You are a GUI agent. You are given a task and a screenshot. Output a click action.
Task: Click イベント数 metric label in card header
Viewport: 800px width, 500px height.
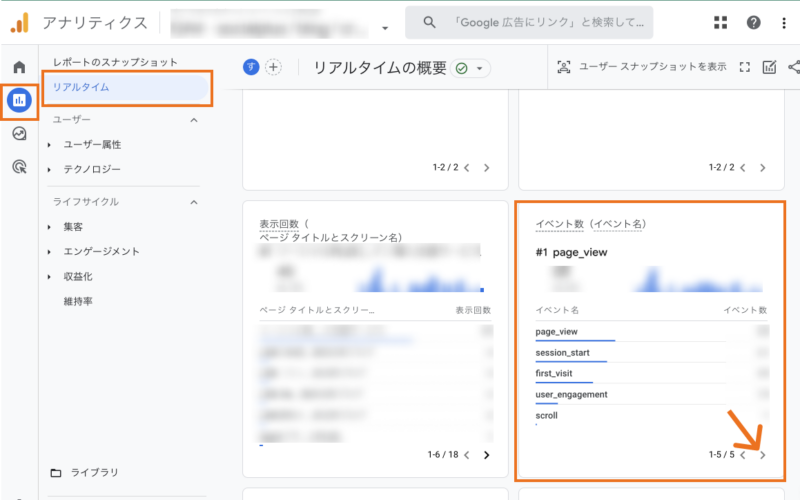pyautogui.click(x=559, y=224)
